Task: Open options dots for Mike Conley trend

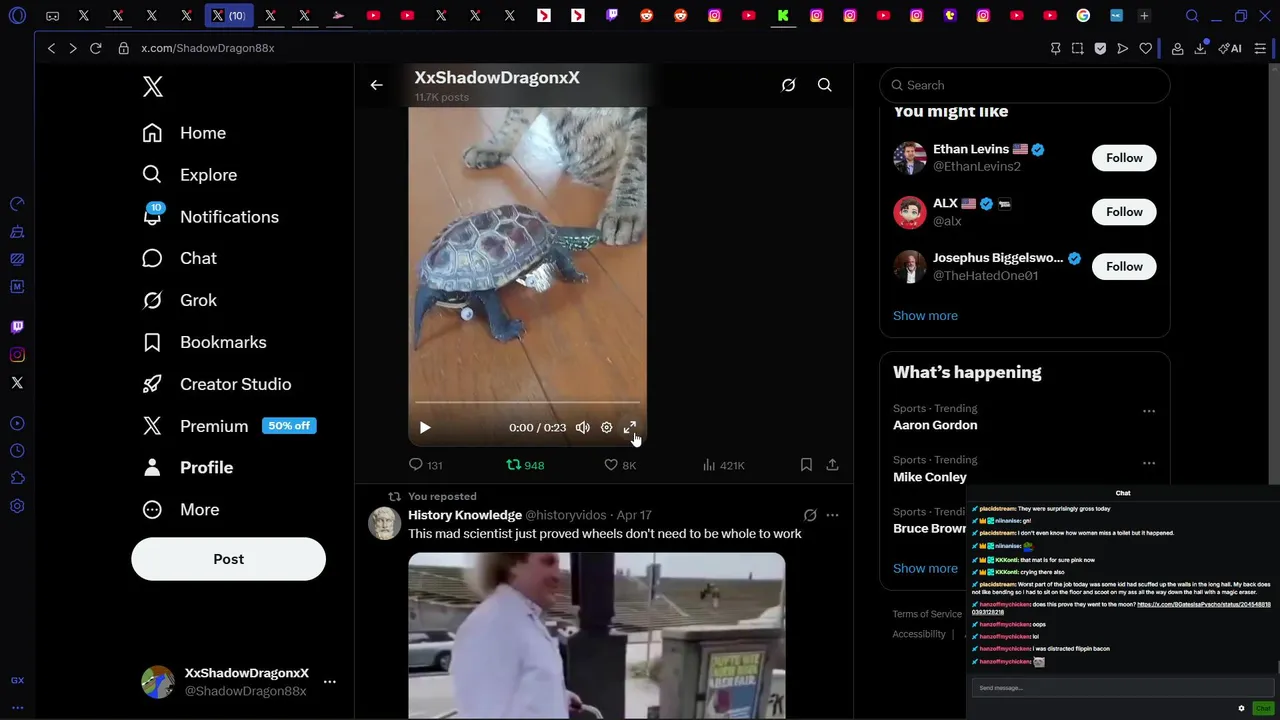Action: coord(1148,463)
